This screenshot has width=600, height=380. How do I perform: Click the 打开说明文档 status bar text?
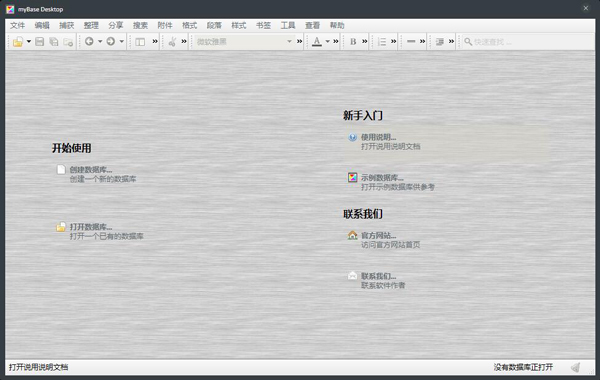click(x=38, y=367)
